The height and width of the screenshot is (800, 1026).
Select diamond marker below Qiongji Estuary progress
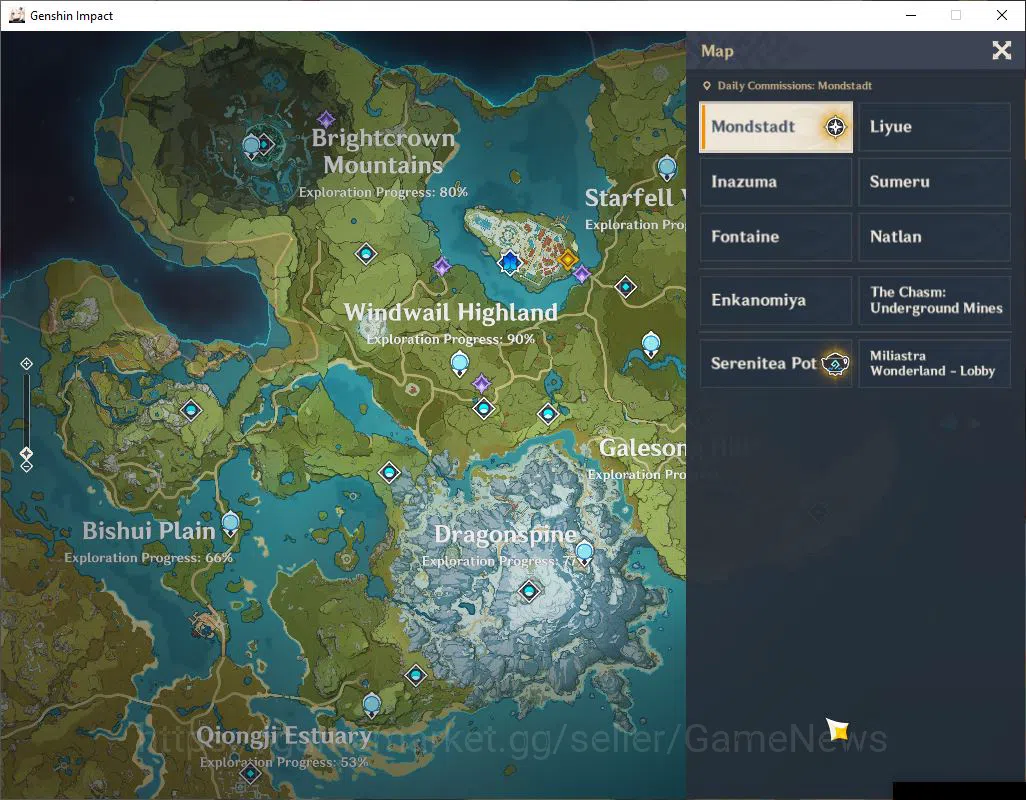[x=250, y=775]
